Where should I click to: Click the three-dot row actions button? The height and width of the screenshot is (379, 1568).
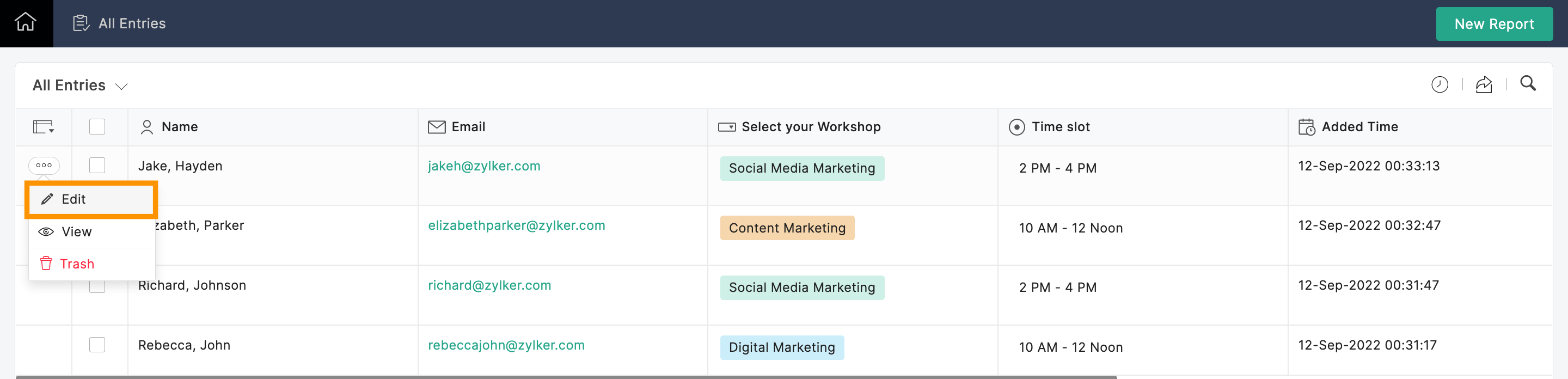[x=44, y=166]
